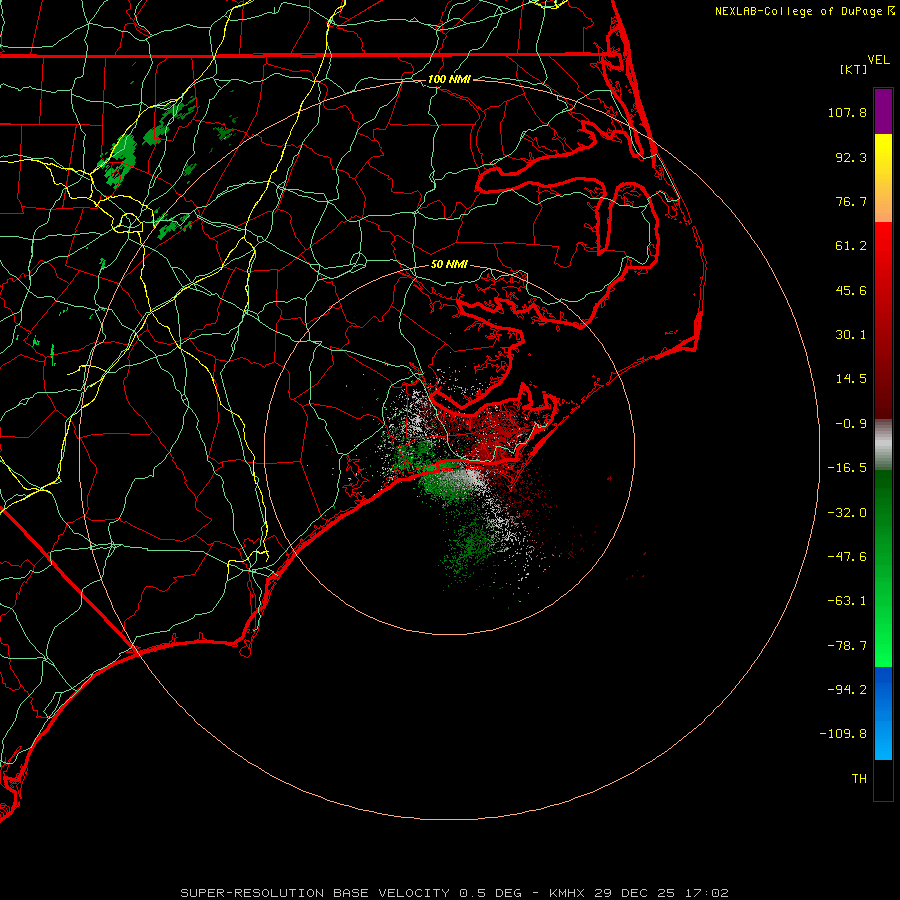
Task: Click the 50 NMI range ring label
Action: point(449,264)
